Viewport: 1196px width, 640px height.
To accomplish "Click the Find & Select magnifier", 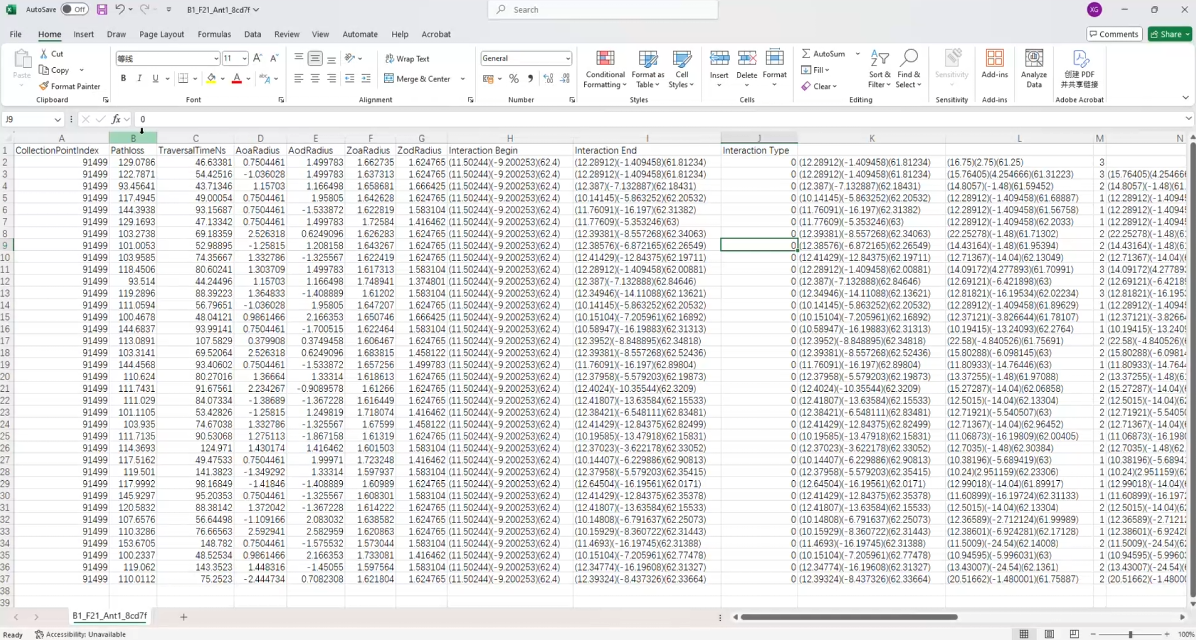I will point(908,59).
